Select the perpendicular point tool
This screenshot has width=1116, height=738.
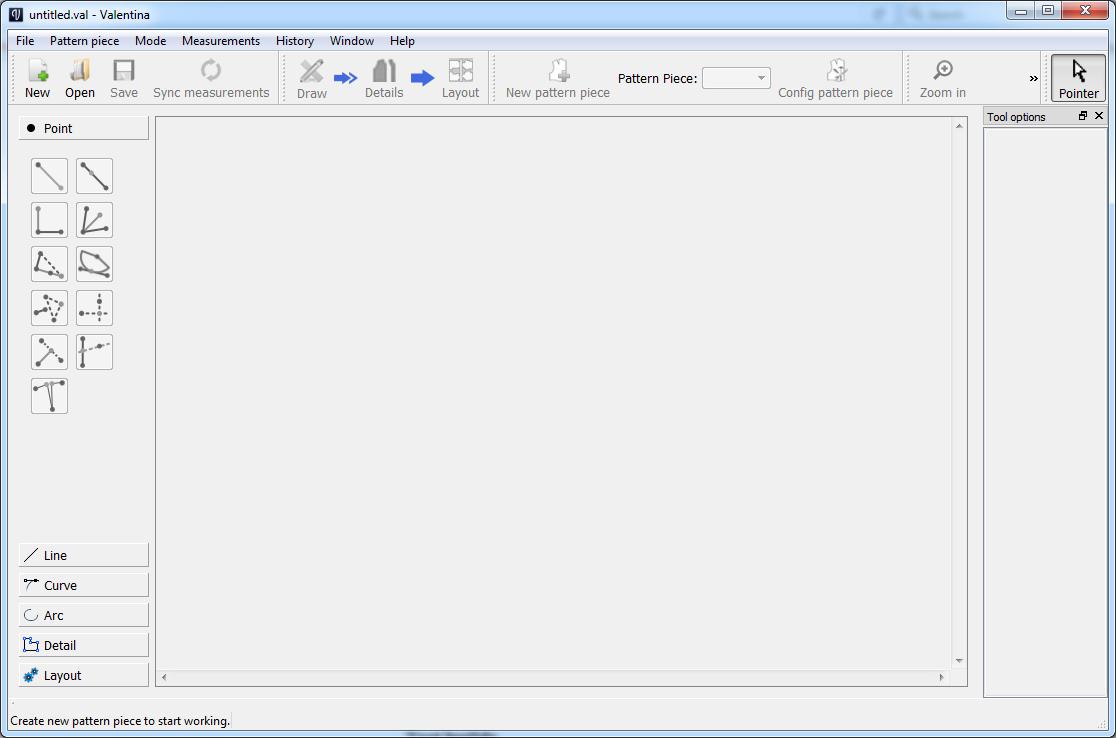49,220
